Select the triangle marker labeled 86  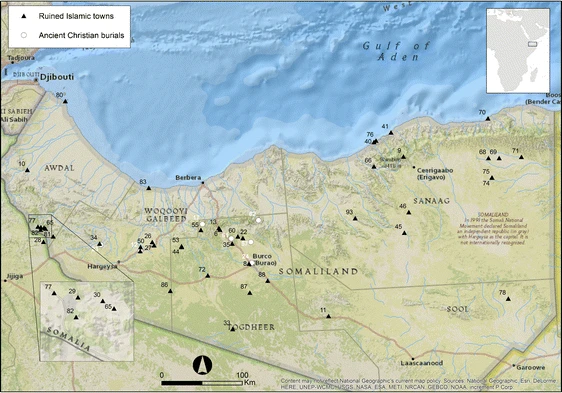pyautogui.click(x=170, y=291)
